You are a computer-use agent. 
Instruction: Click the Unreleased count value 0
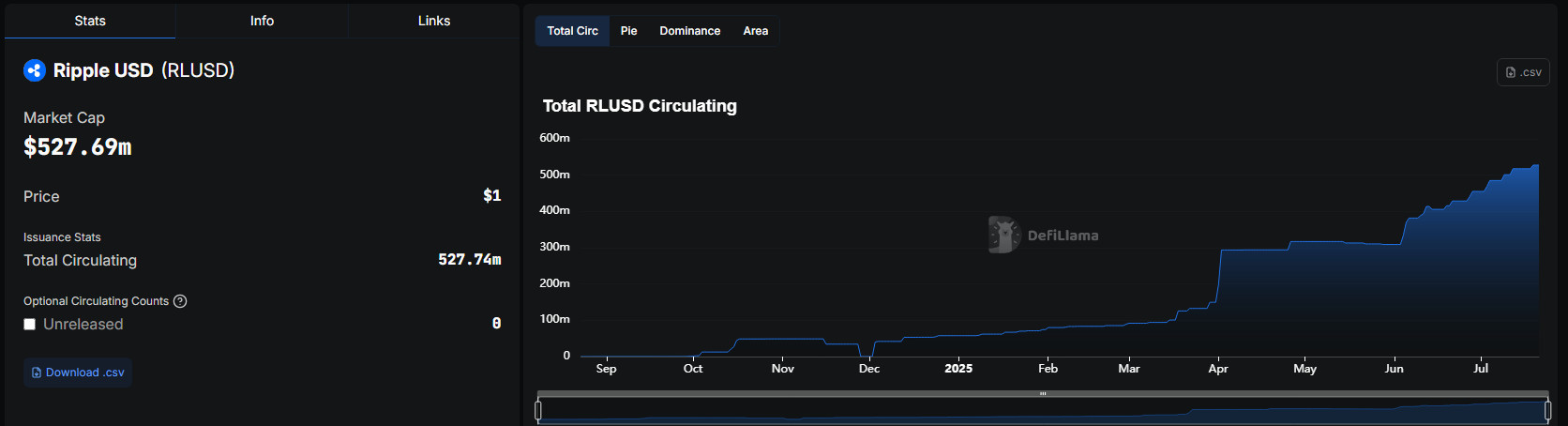point(497,324)
